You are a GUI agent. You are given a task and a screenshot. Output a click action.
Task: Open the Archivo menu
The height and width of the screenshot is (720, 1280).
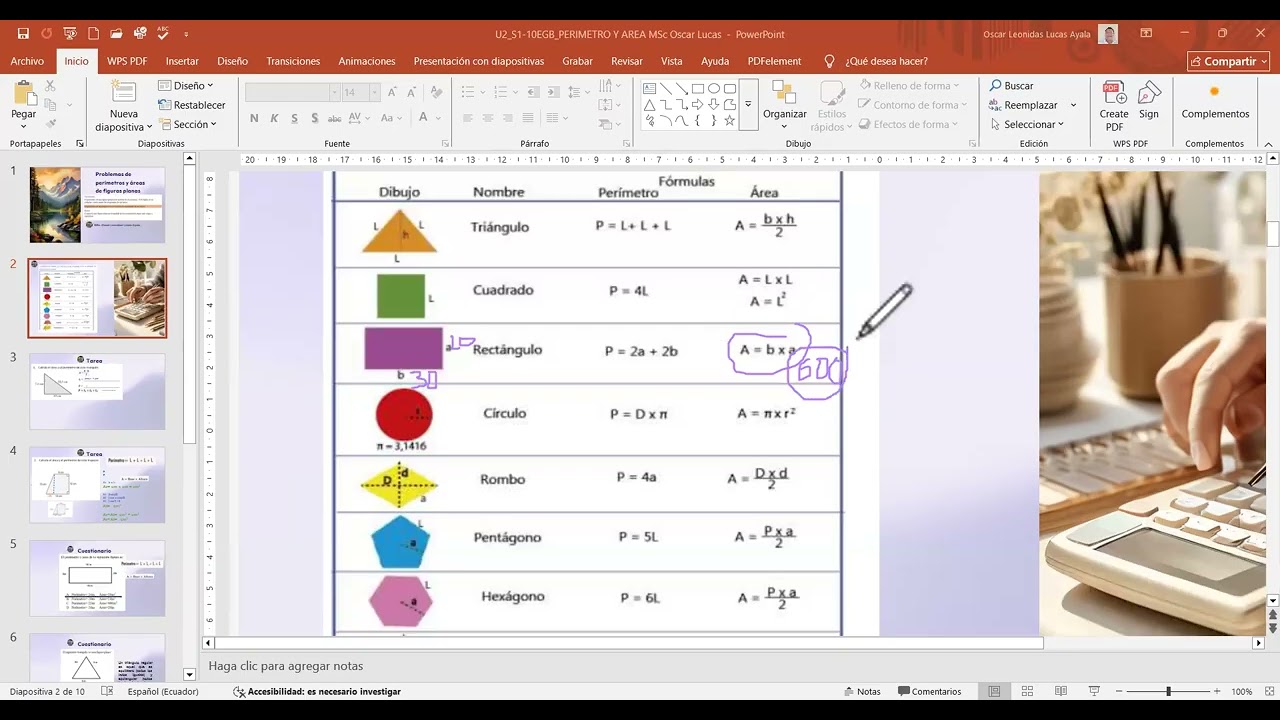pos(27,61)
